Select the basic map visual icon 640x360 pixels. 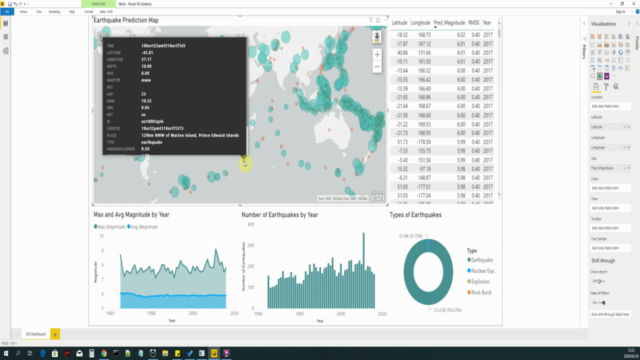pos(593,60)
